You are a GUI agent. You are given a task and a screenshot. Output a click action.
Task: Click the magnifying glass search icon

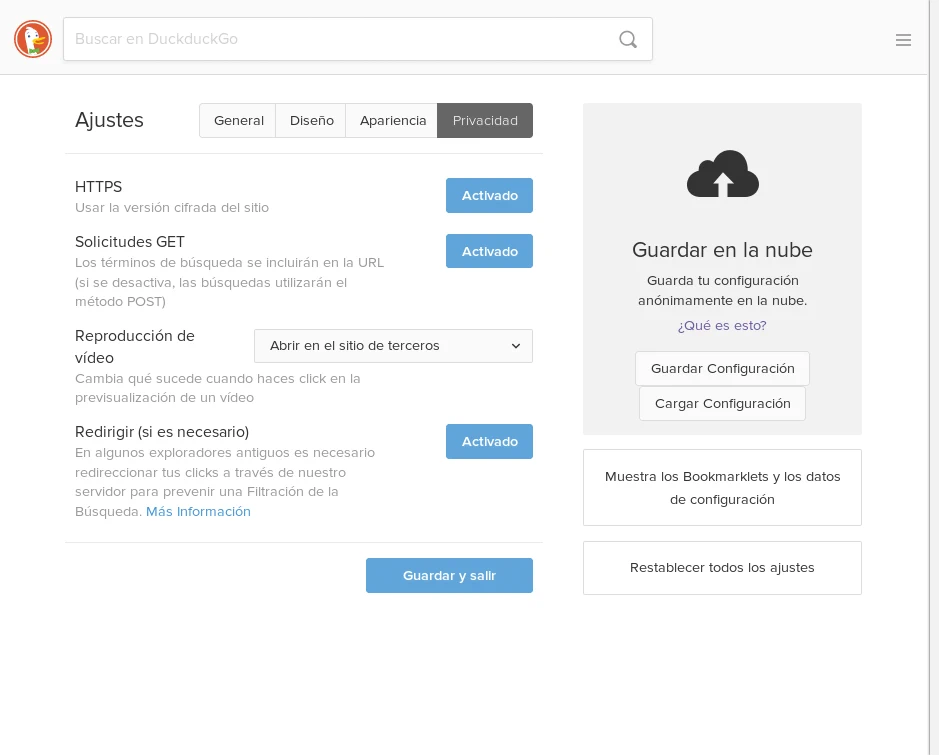tap(627, 39)
